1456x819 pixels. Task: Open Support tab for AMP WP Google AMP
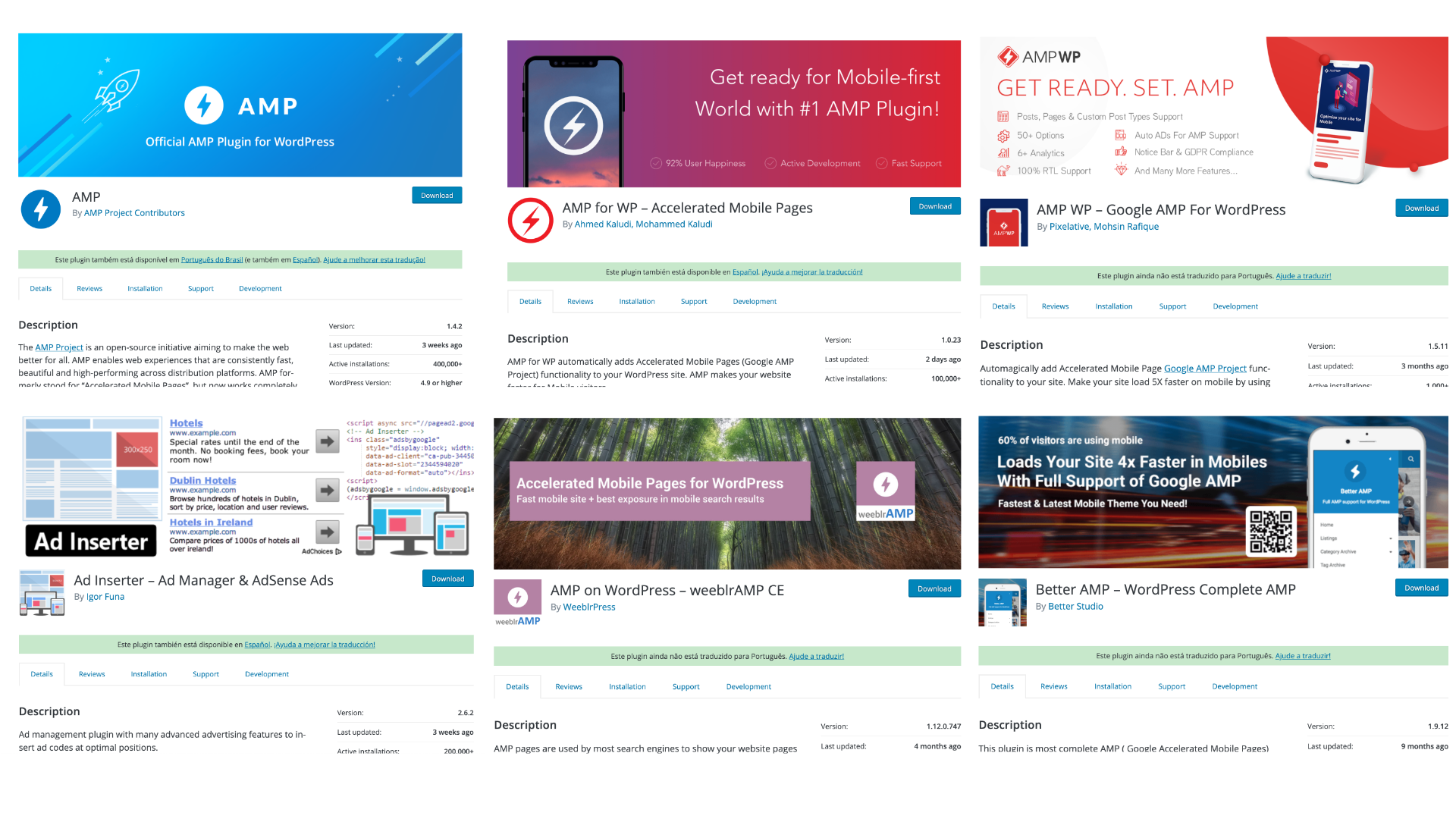click(x=1172, y=306)
